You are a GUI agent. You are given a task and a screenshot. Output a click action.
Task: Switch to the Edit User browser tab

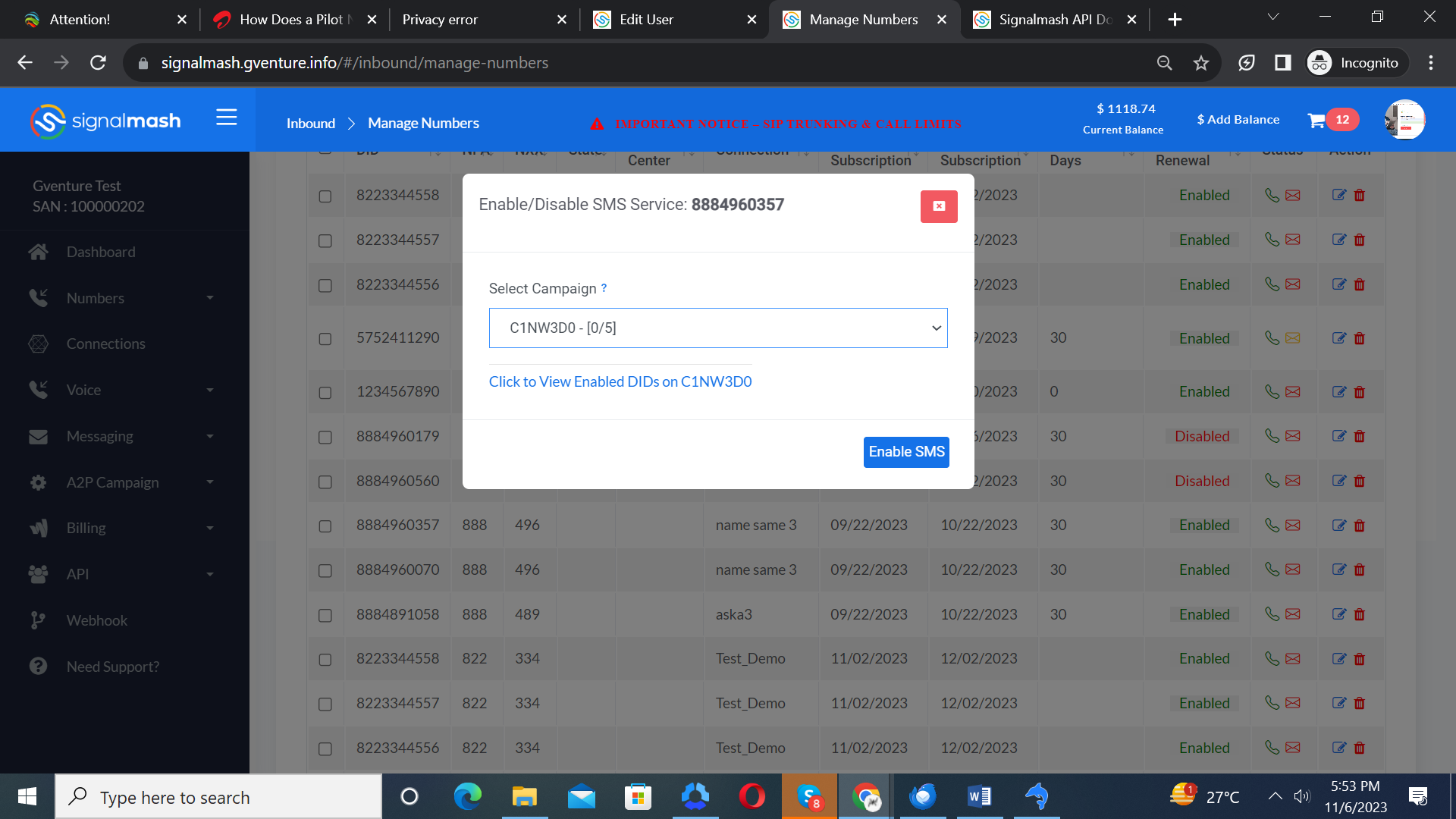(645, 20)
